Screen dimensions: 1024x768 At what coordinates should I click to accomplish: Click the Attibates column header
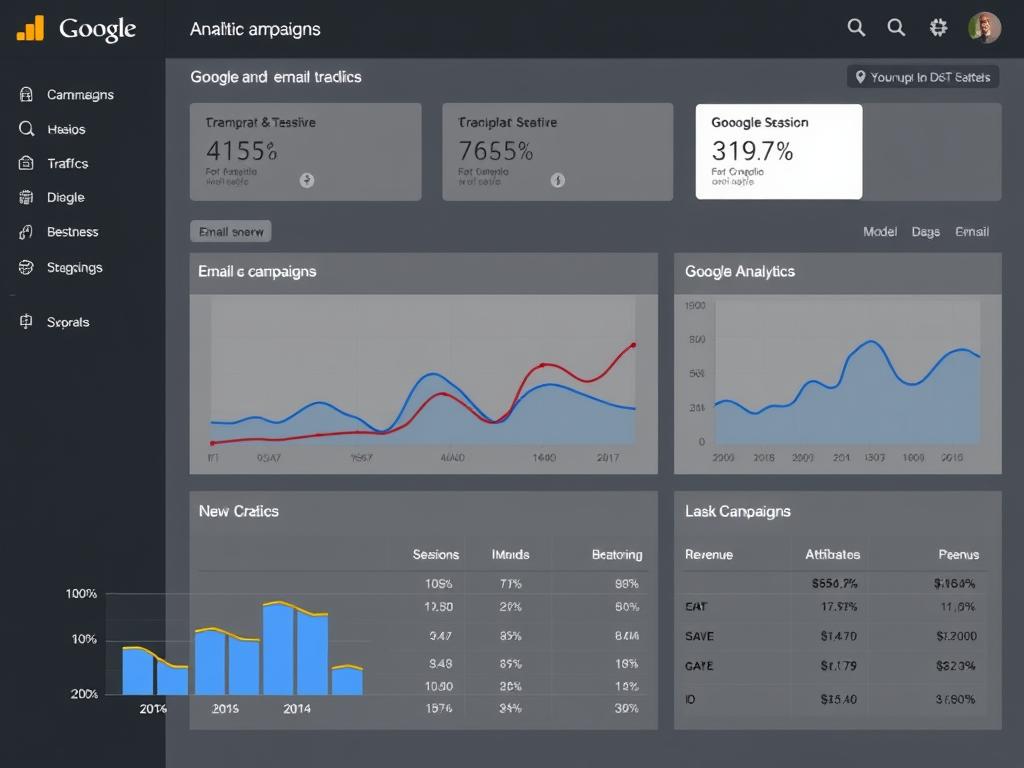click(833, 554)
